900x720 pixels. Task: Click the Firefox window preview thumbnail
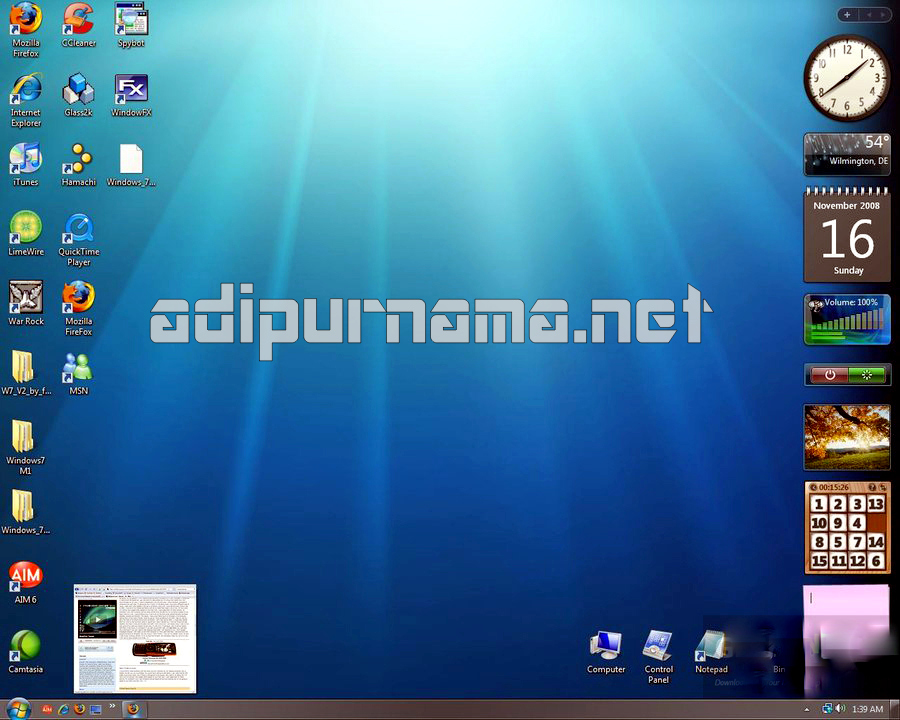(135, 639)
